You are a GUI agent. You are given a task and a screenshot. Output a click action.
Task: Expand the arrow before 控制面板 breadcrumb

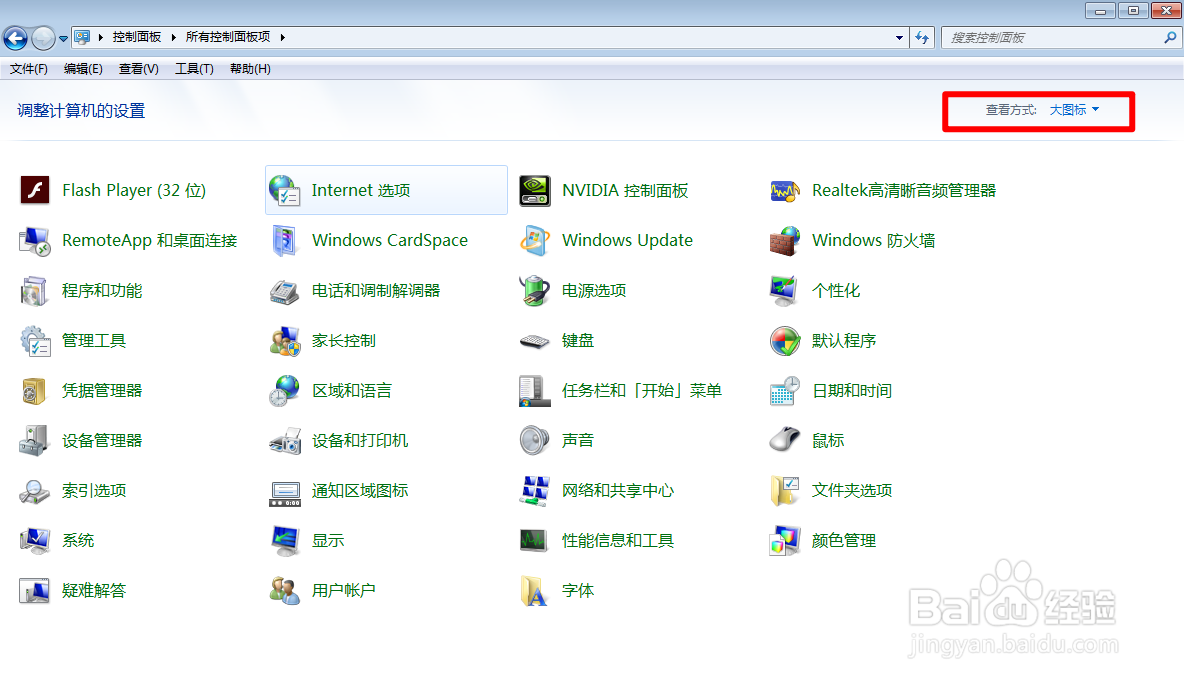tap(100, 37)
